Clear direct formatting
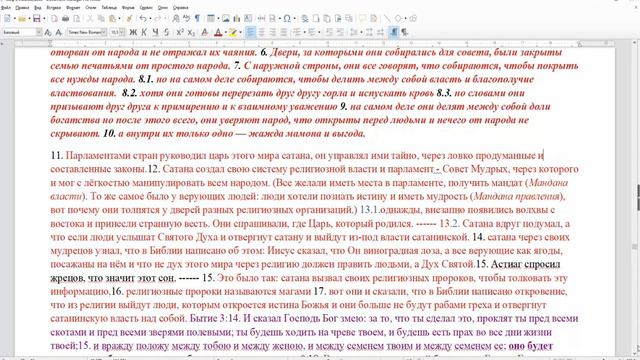Viewport: 640px width, 360px height. (204, 32)
